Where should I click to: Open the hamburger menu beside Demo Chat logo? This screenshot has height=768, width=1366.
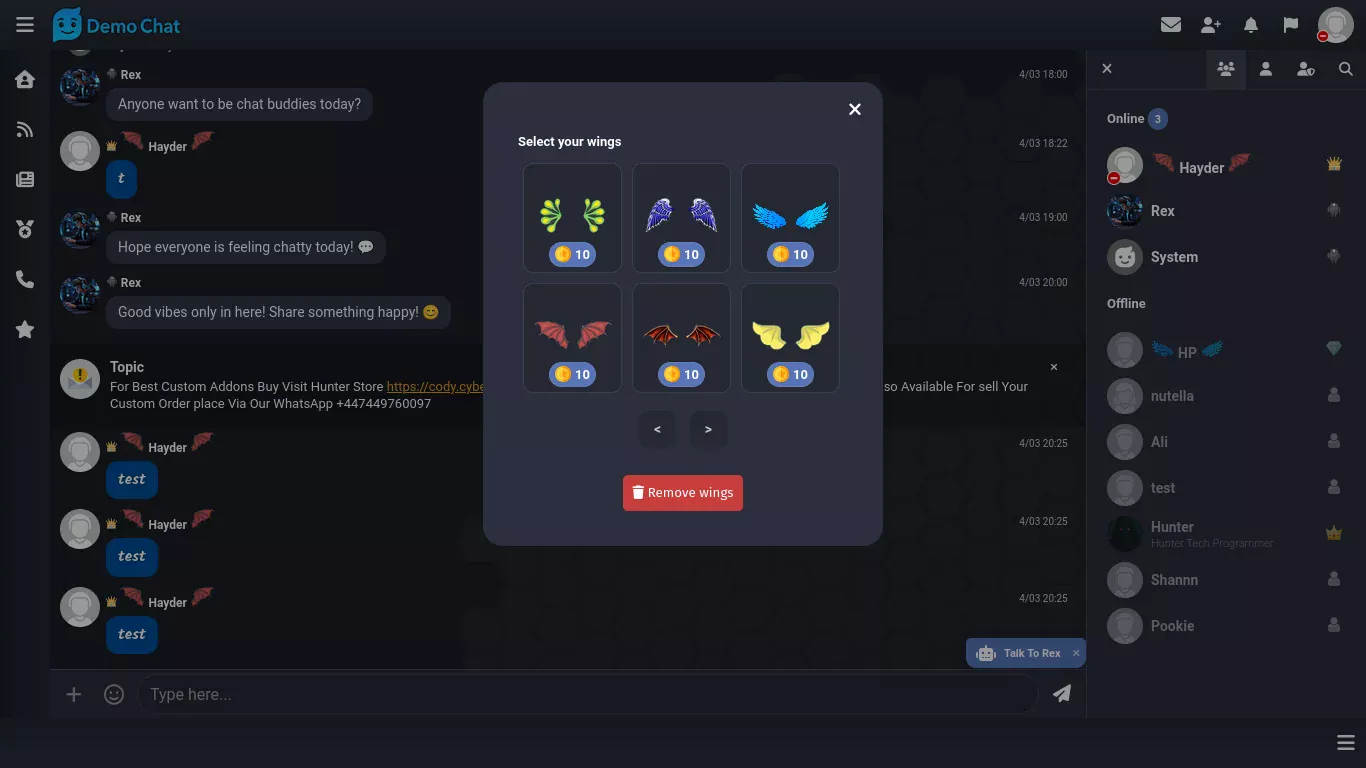point(25,25)
